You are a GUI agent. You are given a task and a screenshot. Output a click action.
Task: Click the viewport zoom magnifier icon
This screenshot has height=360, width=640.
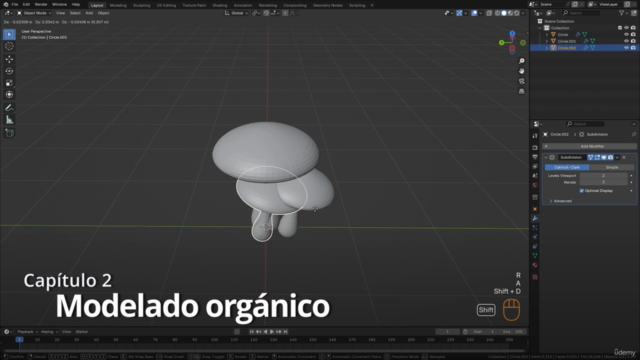[522, 61]
